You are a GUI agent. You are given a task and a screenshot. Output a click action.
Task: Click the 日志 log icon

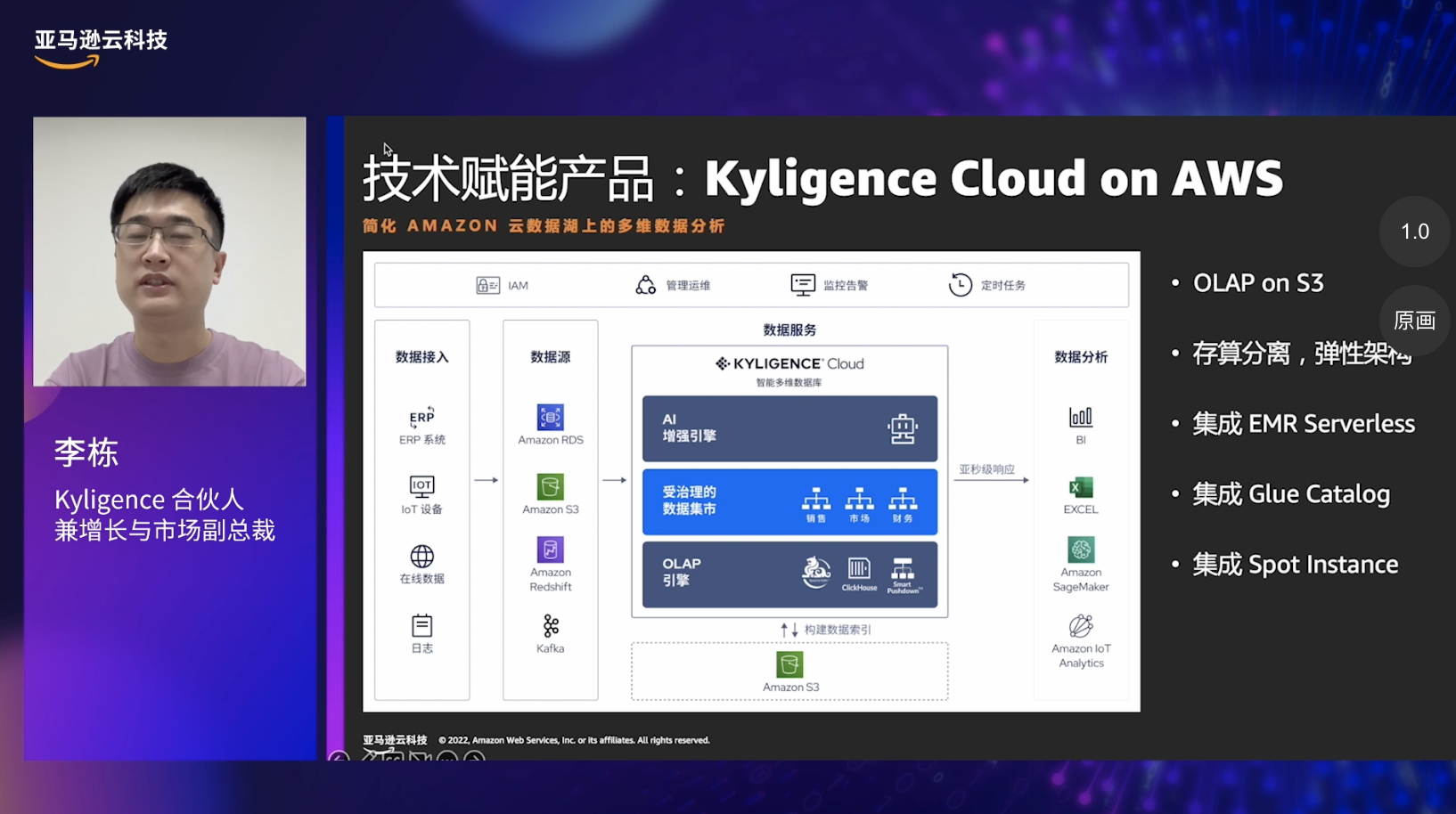[422, 626]
